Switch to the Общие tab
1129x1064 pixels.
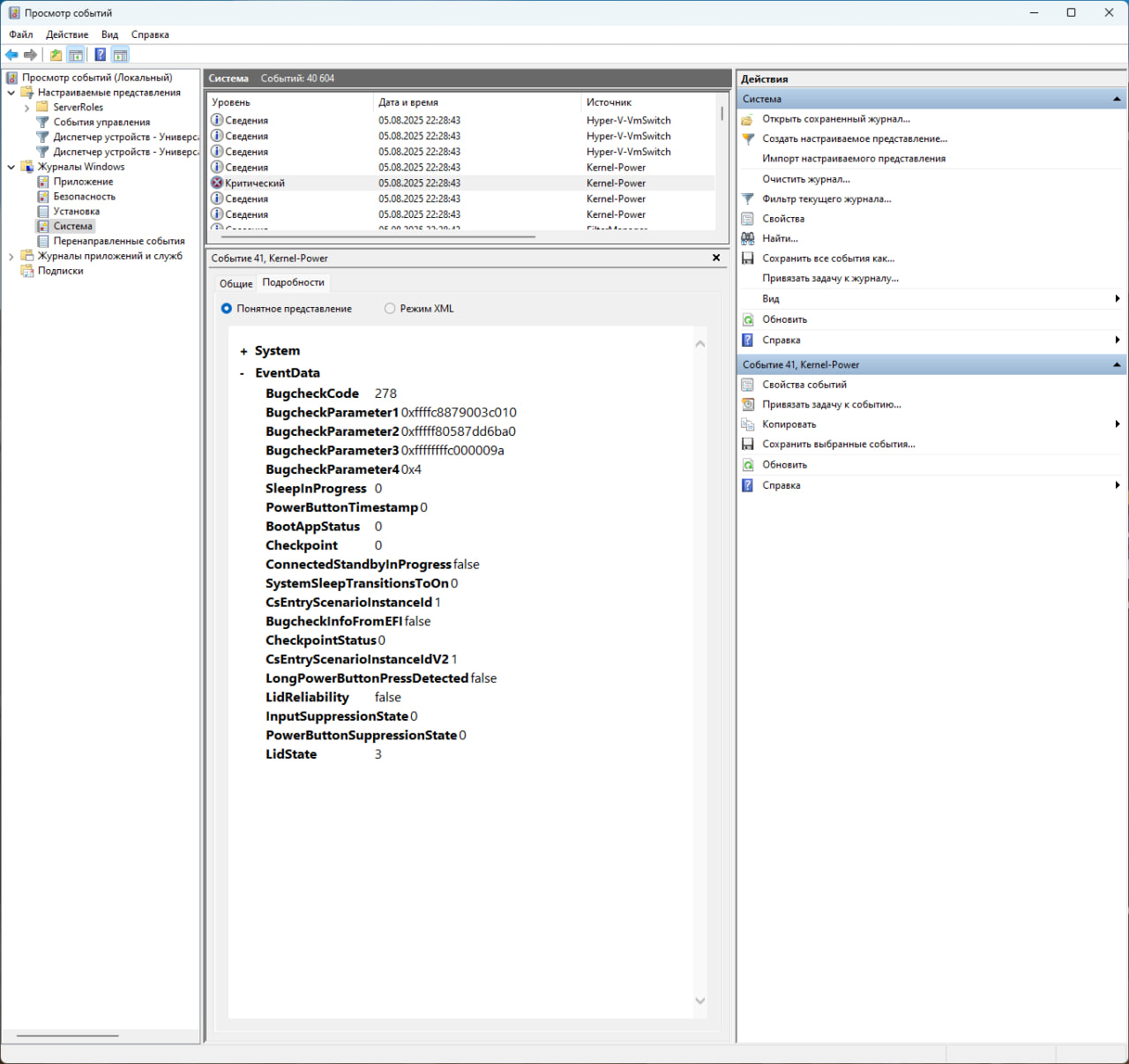pos(236,284)
